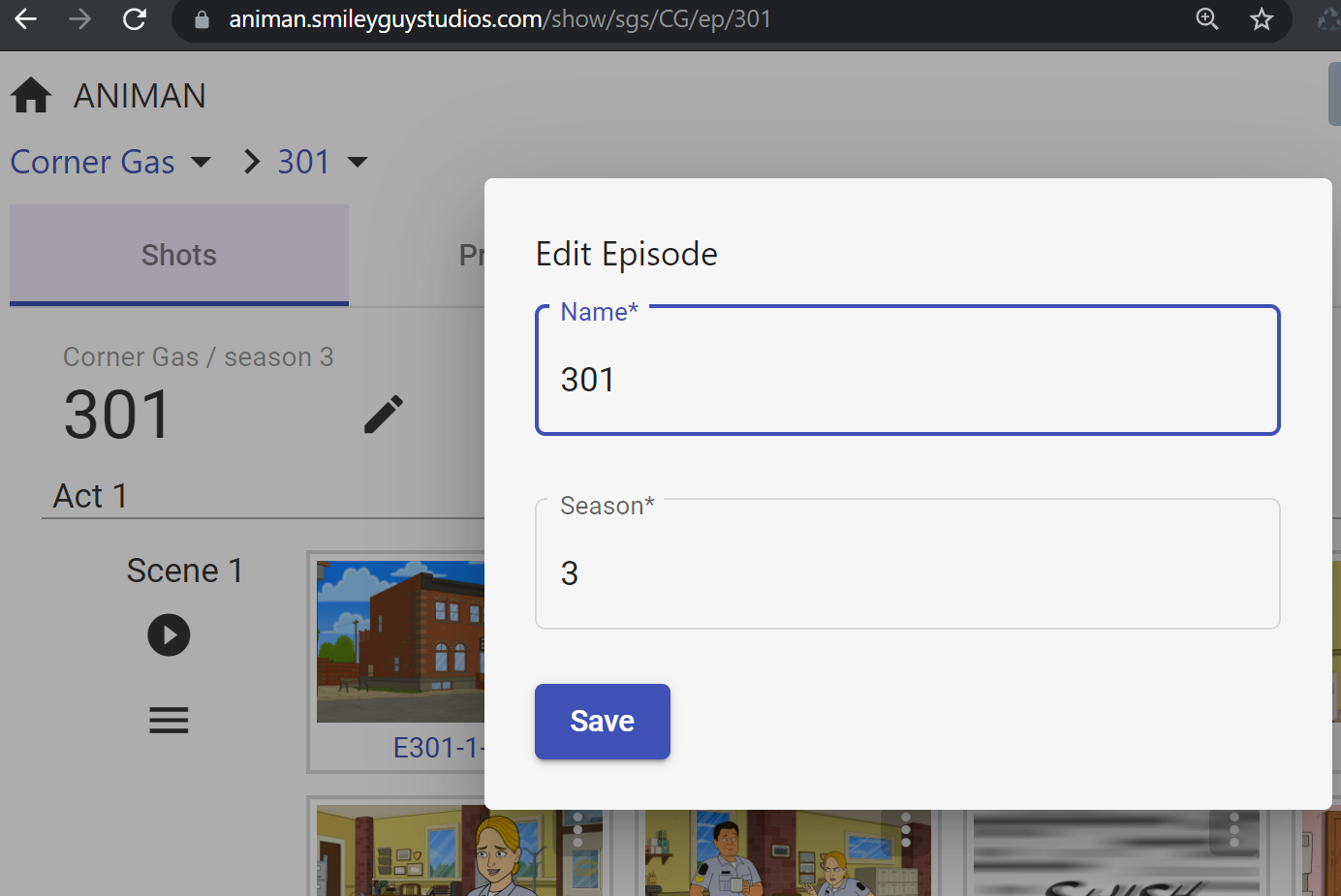Image resolution: width=1341 pixels, height=896 pixels.
Task: Open the Corner Gas breadcrumb link
Action: click(93, 162)
